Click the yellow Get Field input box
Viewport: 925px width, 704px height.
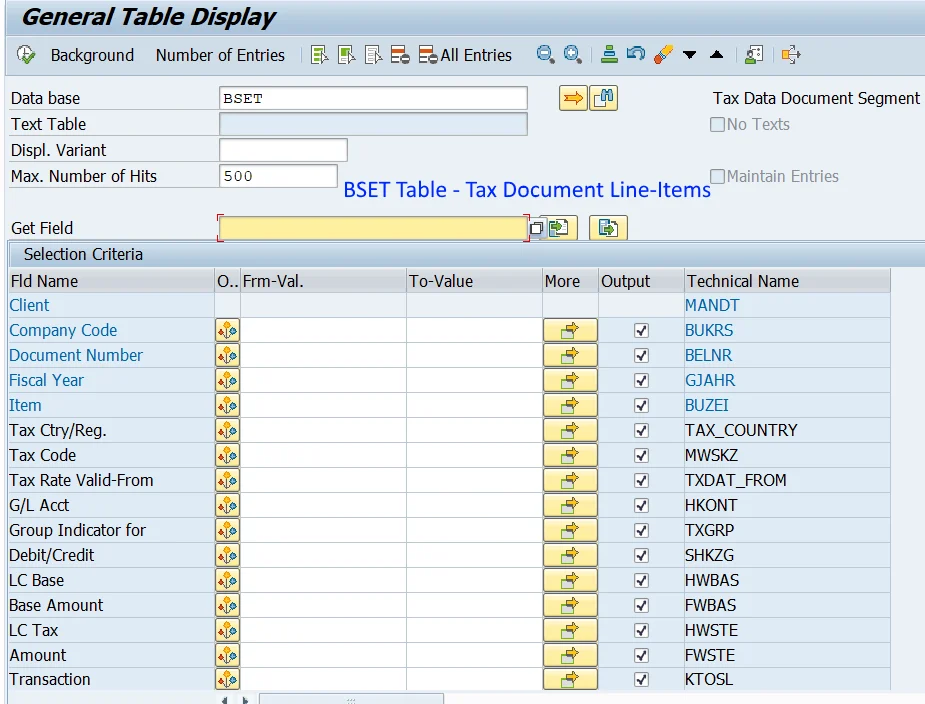(x=373, y=228)
